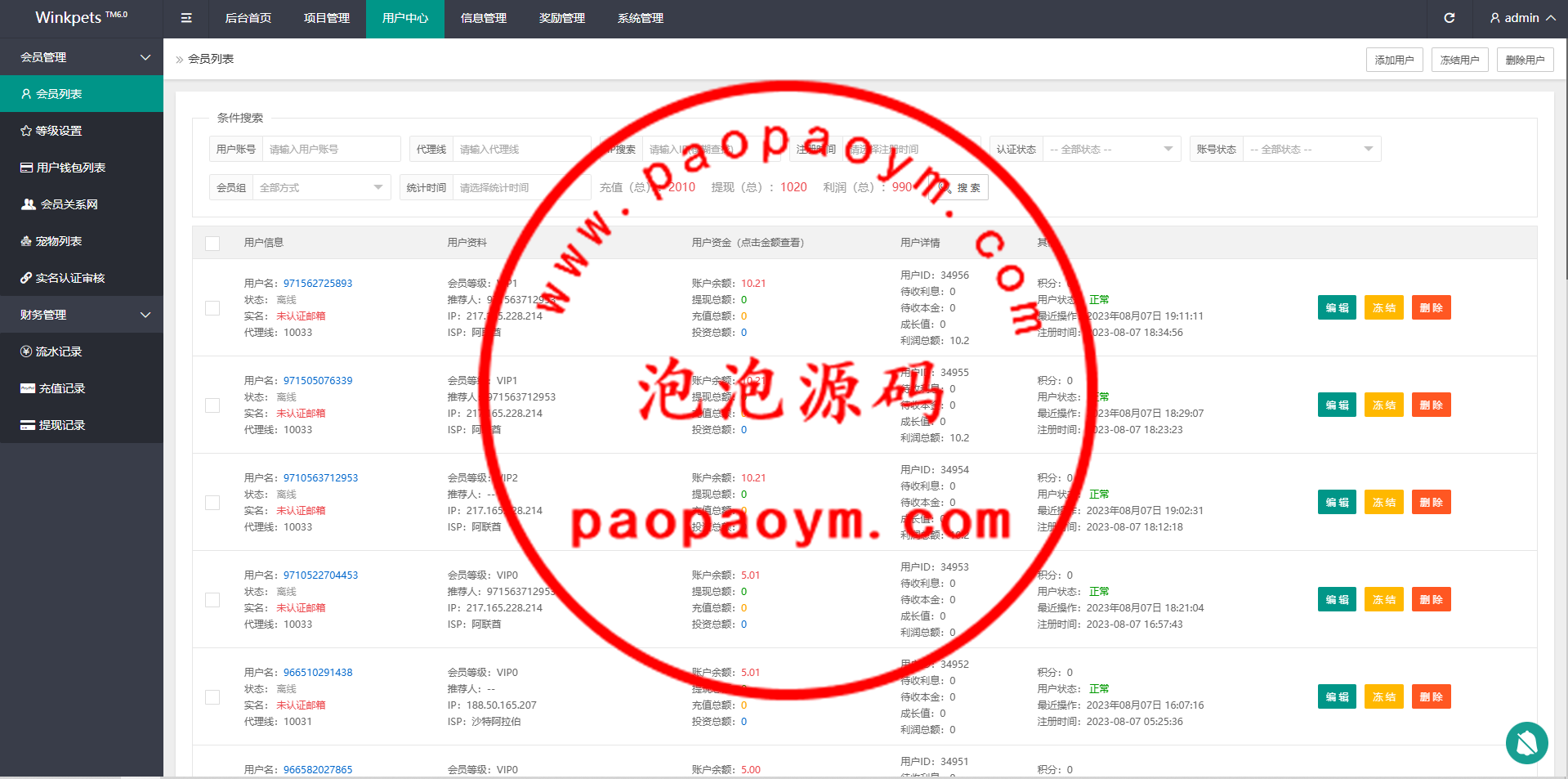This screenshot has height=779, width=1568.
Task: Open 会员列表 in sidebar
Action: tap(82, 94)
